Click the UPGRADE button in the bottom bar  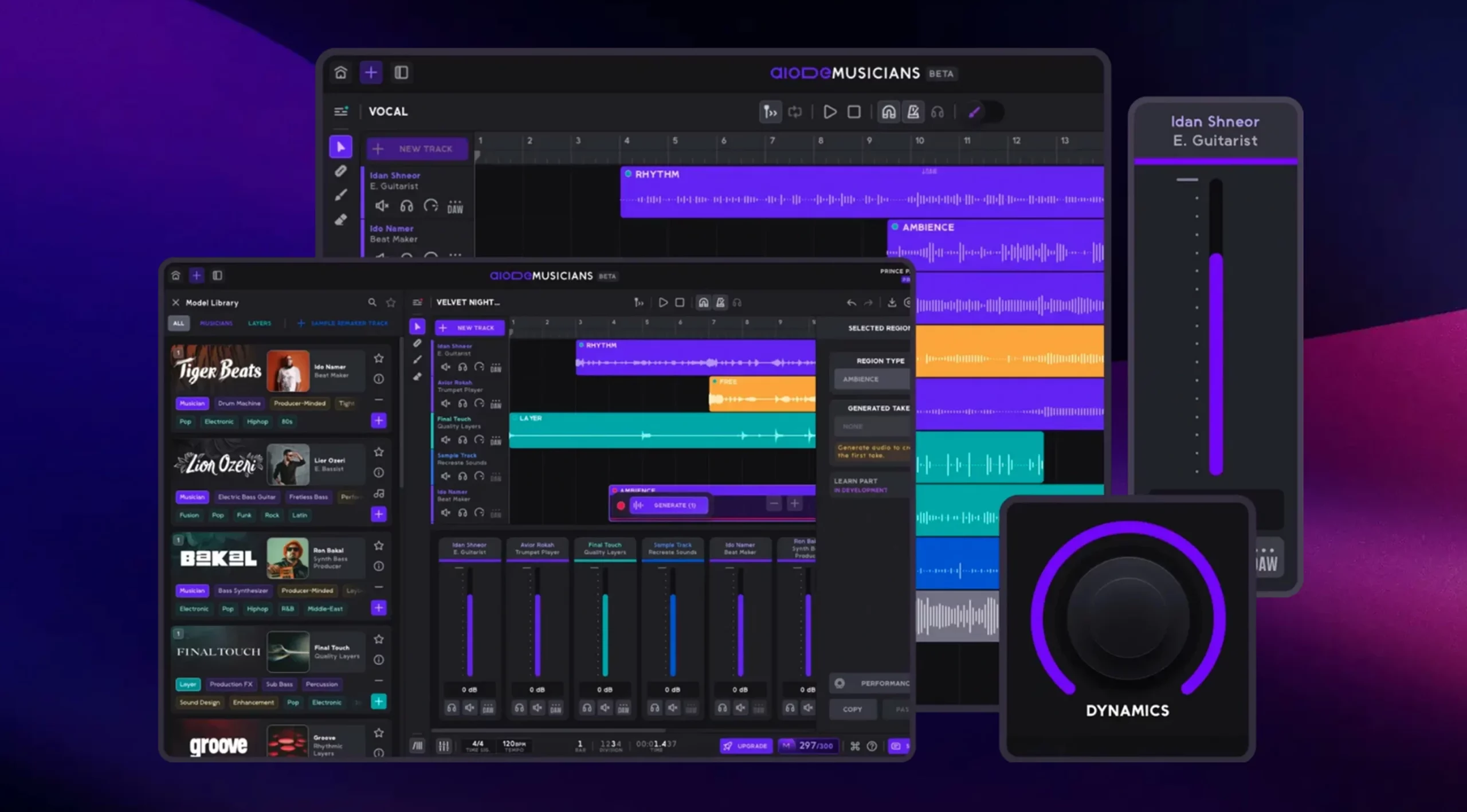coord(746,746)
